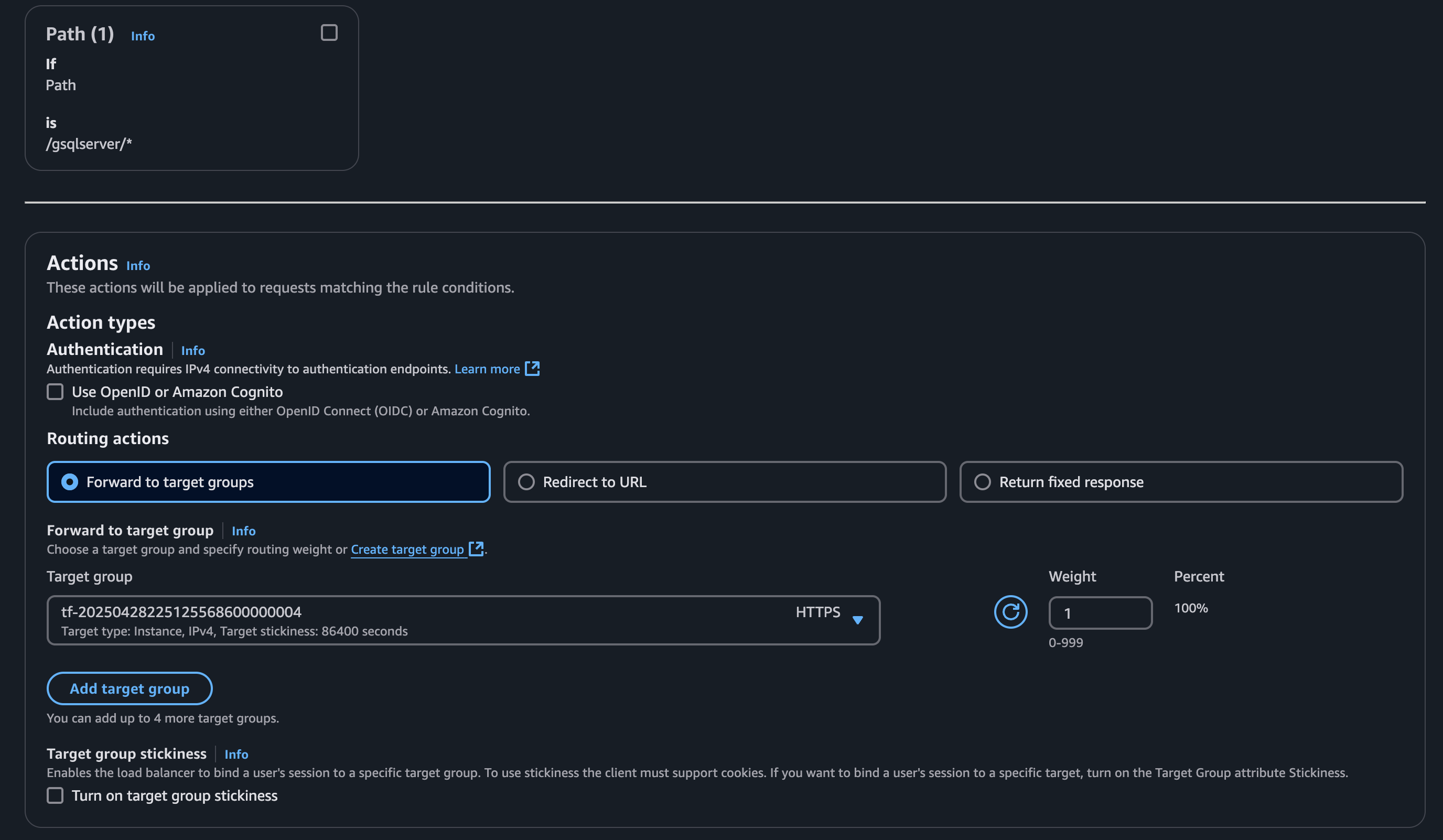
Task: Click the Weight input field
Action: point(1100,613)
